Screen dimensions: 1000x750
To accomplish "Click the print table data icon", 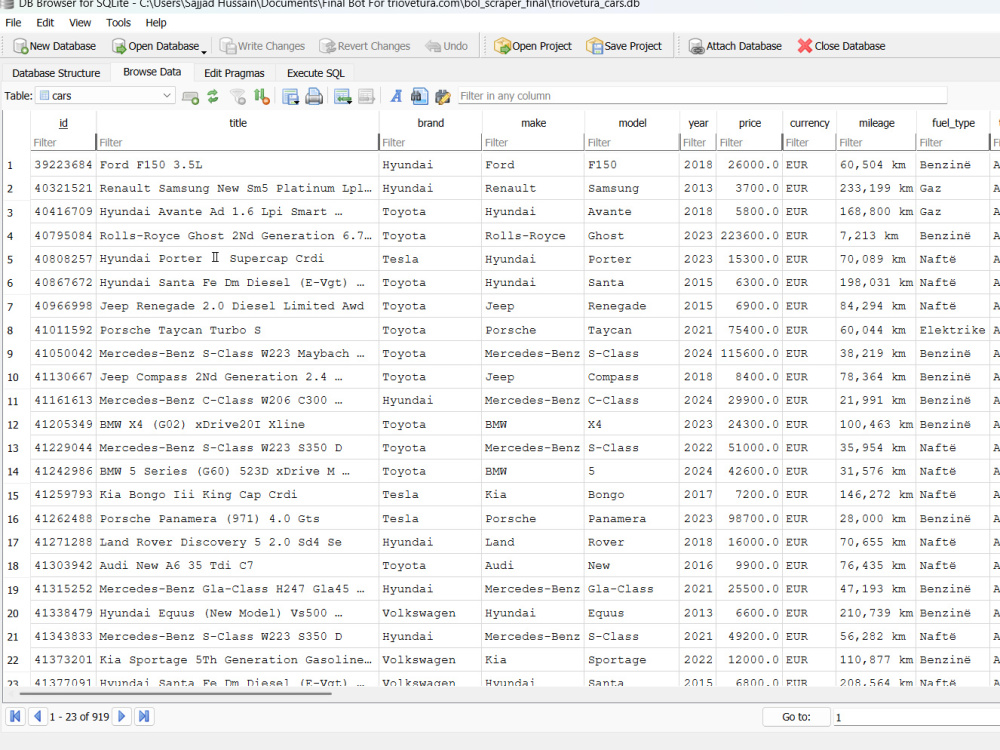I will pyautogui.click(x=314, y=96).
